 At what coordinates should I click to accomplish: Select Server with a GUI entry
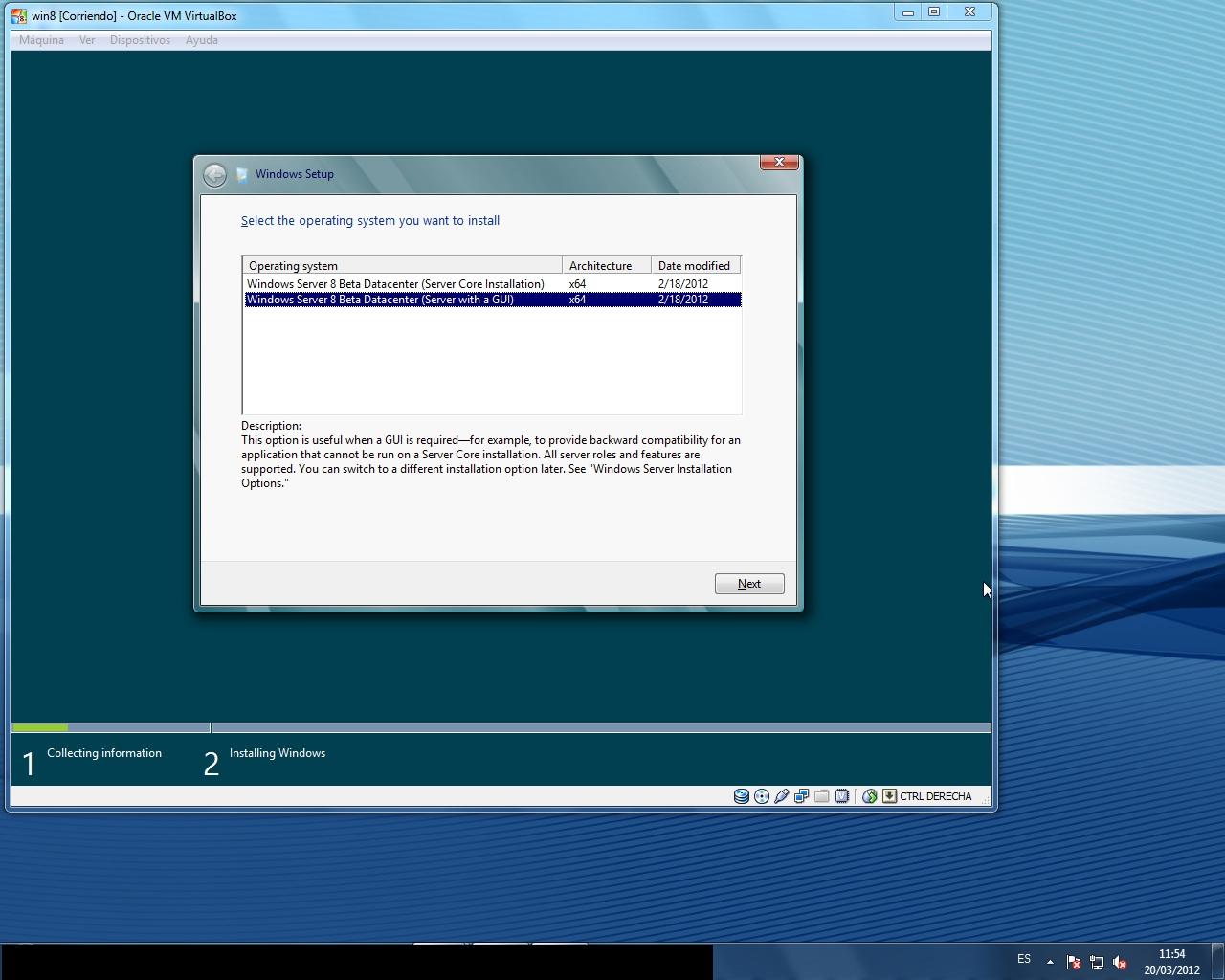tap(380, 300)
